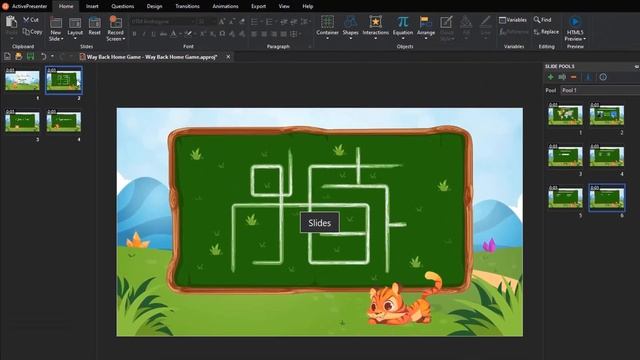Screen dimensions: 640x360
Task: Click the blue import icon in Slide Pools
Action: coord(588,77)
